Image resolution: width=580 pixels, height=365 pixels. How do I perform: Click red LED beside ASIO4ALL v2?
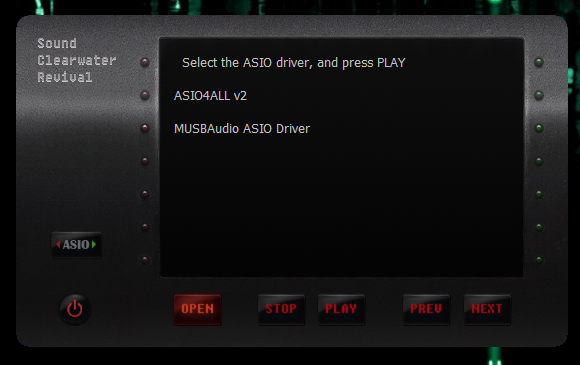click(x=145, y=95)
